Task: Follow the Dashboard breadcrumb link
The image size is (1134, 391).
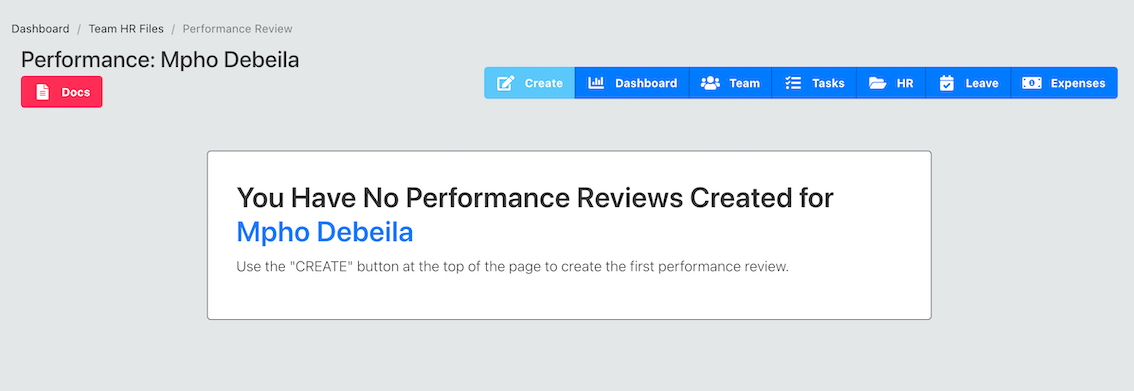Action: click(40, 29)
